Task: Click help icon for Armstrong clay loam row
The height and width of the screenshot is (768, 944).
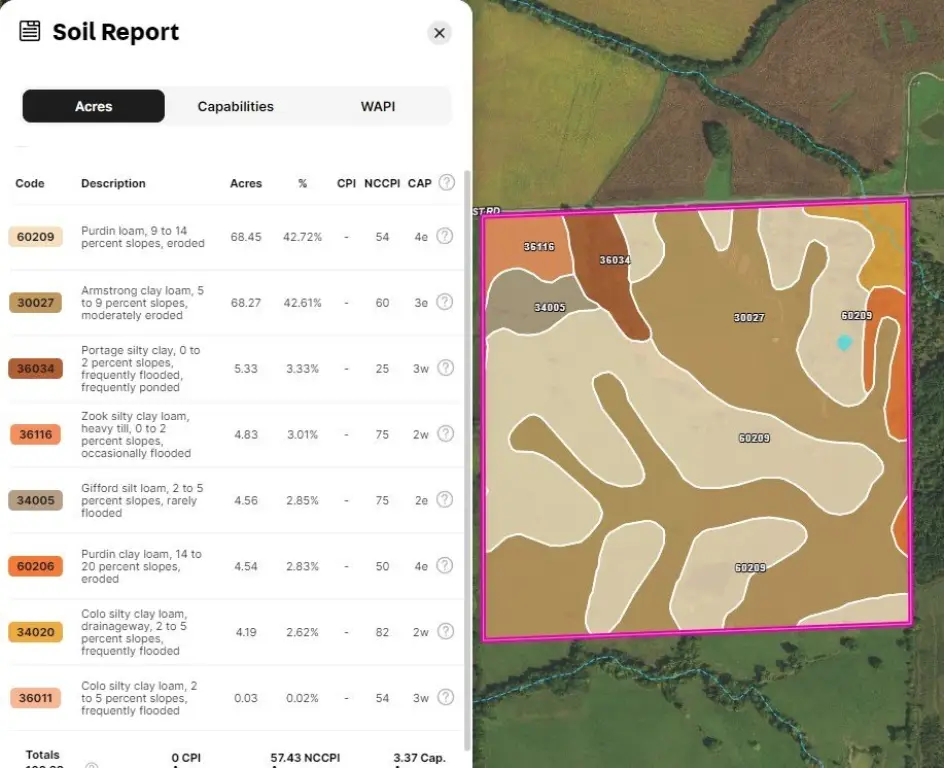Action: coord(445,302)
